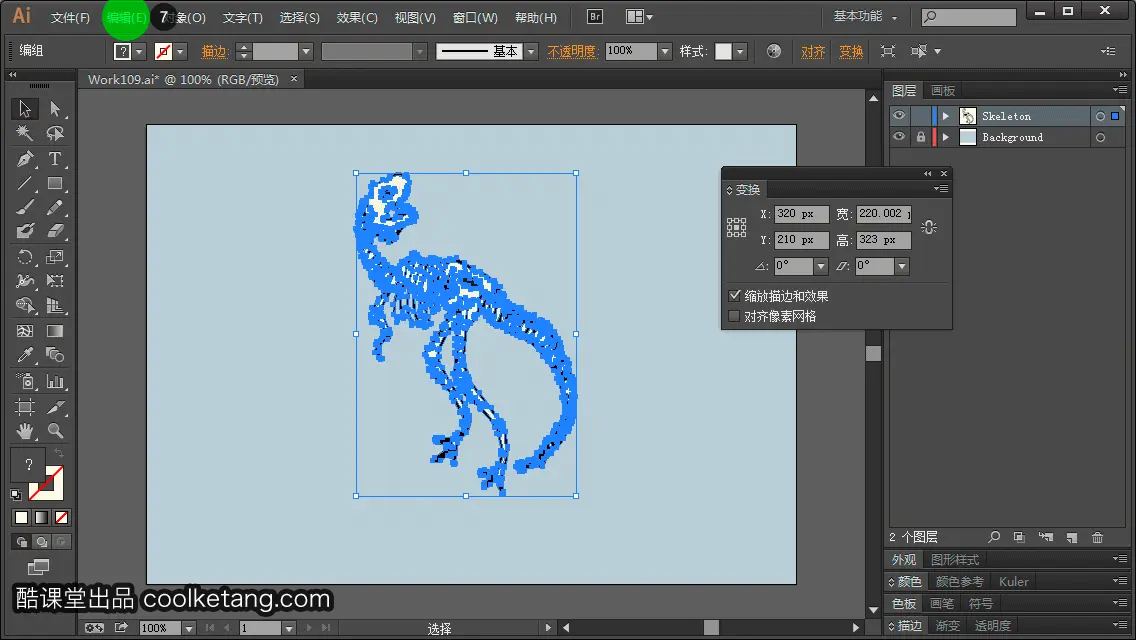1136x640 pixels.
Task: Select the Rotate tool
Action: pyautogui.click(x=25, y=257)
